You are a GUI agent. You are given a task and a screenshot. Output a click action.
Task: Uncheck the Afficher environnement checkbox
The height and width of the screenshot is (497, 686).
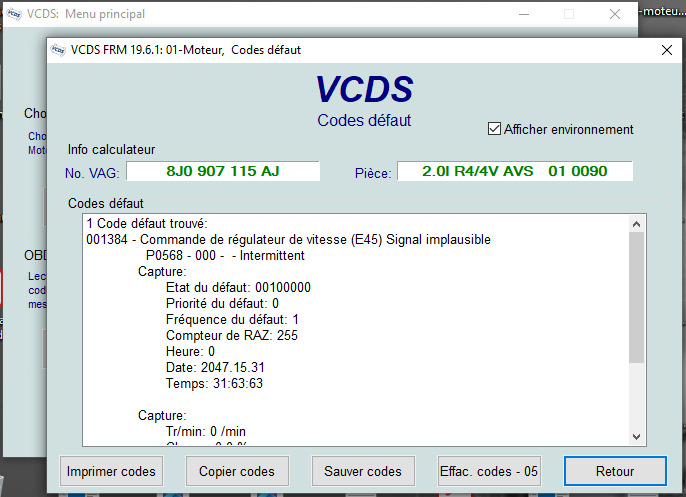coord(494,129)
